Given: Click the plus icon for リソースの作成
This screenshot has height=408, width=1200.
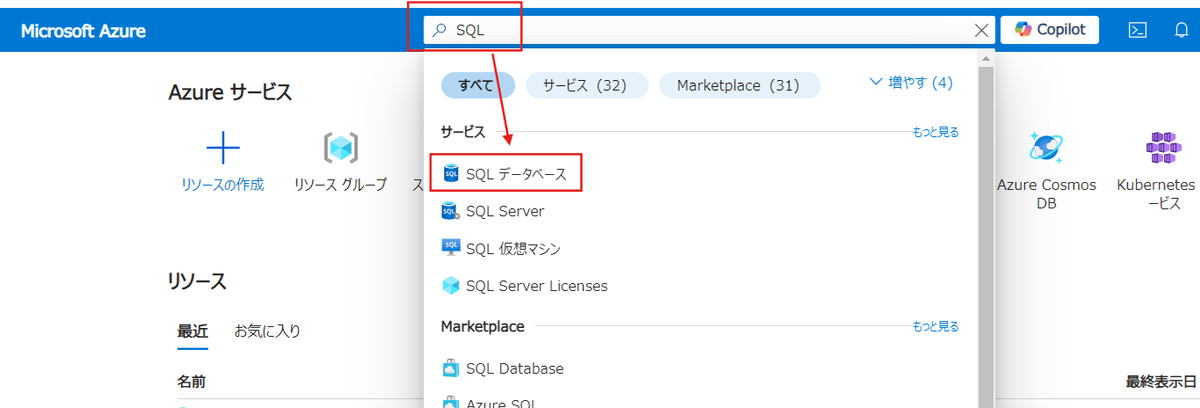Looking at the screenshot, I should pyautogui.click(x=223, y=148).
